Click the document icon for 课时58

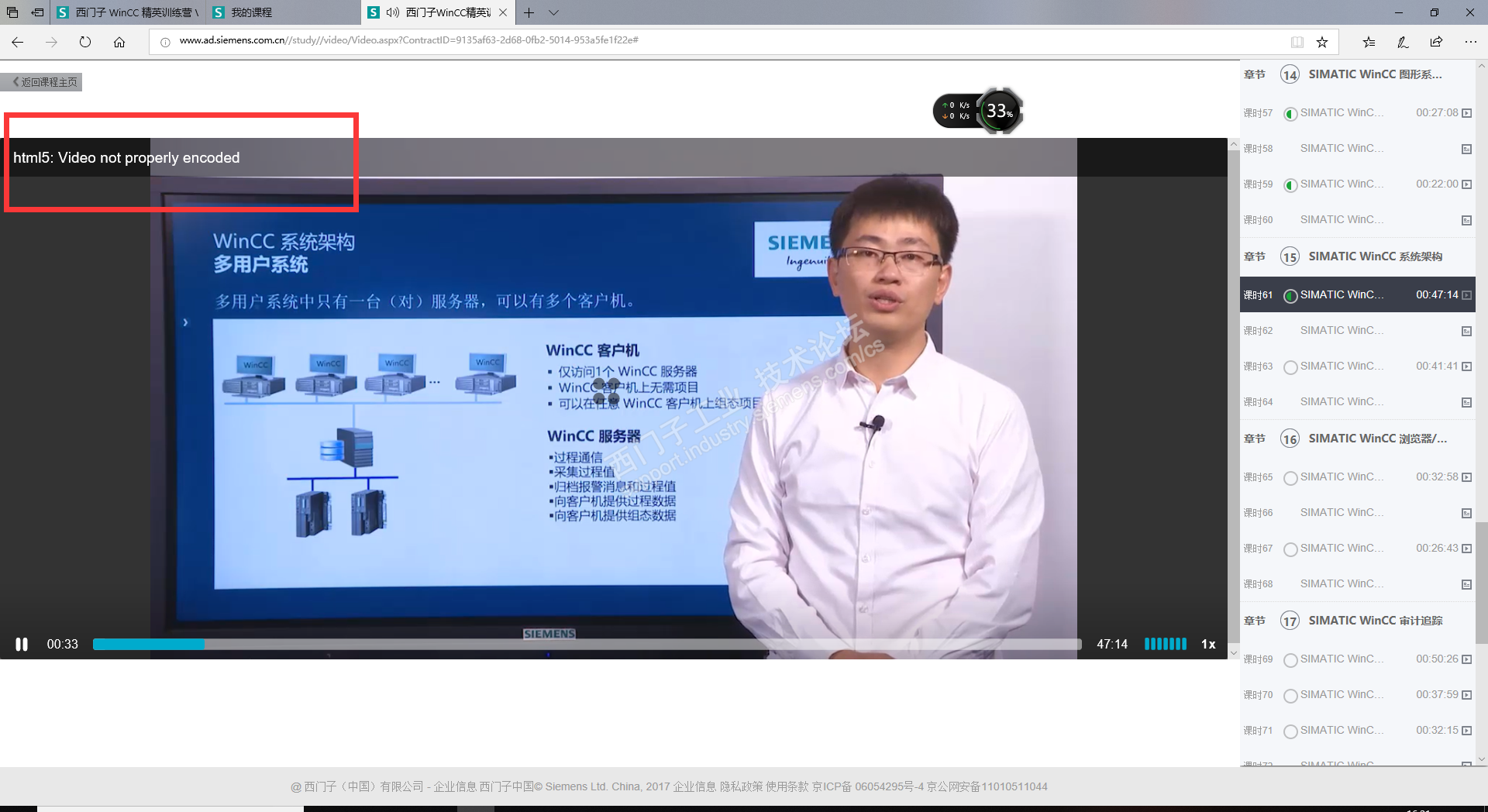coord(1466,149)
